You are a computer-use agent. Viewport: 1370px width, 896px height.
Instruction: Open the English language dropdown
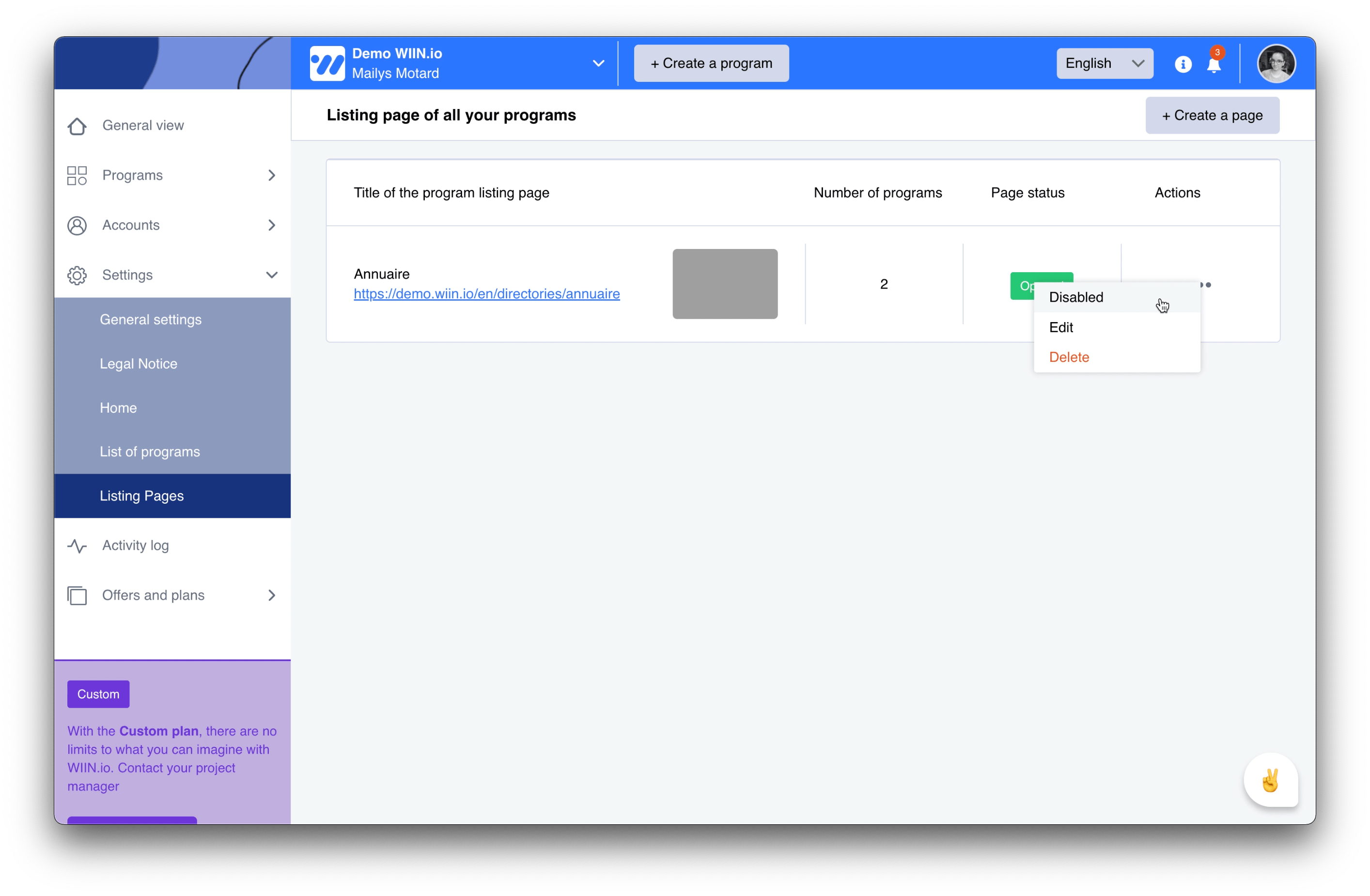point(1104,63)
